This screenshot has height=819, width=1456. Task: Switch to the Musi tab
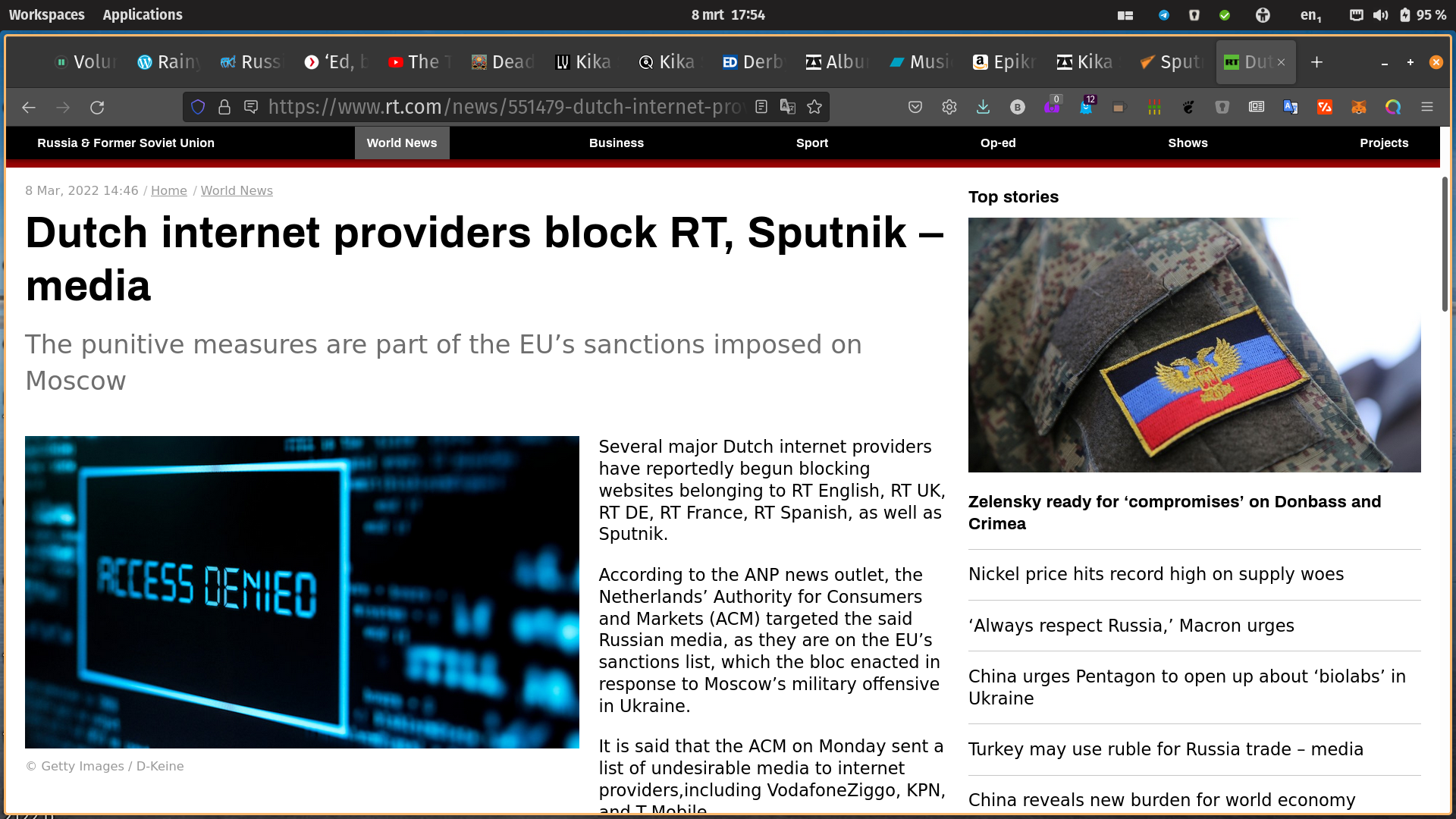pos(921,62)
